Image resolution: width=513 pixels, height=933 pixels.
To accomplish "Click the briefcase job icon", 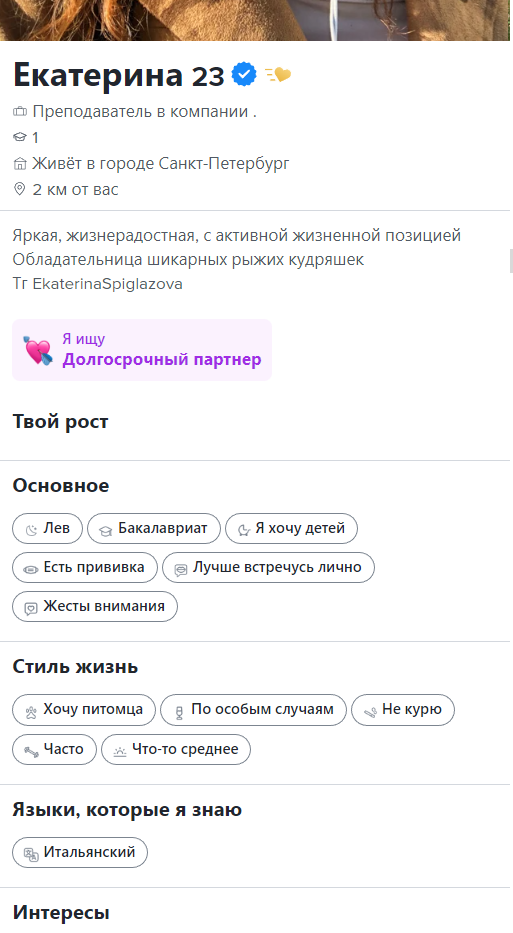I will tap(20, 112).
